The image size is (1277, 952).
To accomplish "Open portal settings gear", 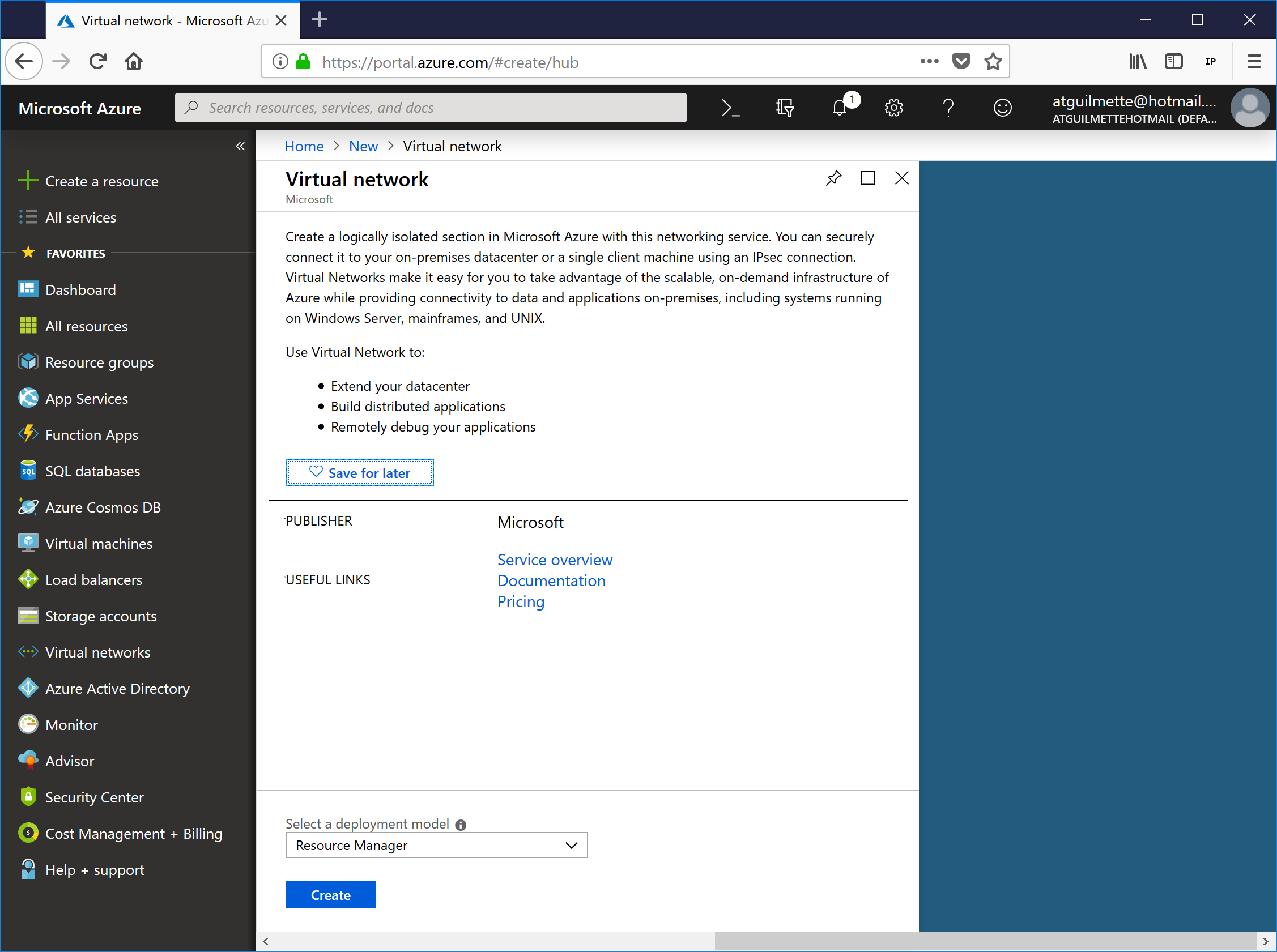I will click(x=893, y=108).
